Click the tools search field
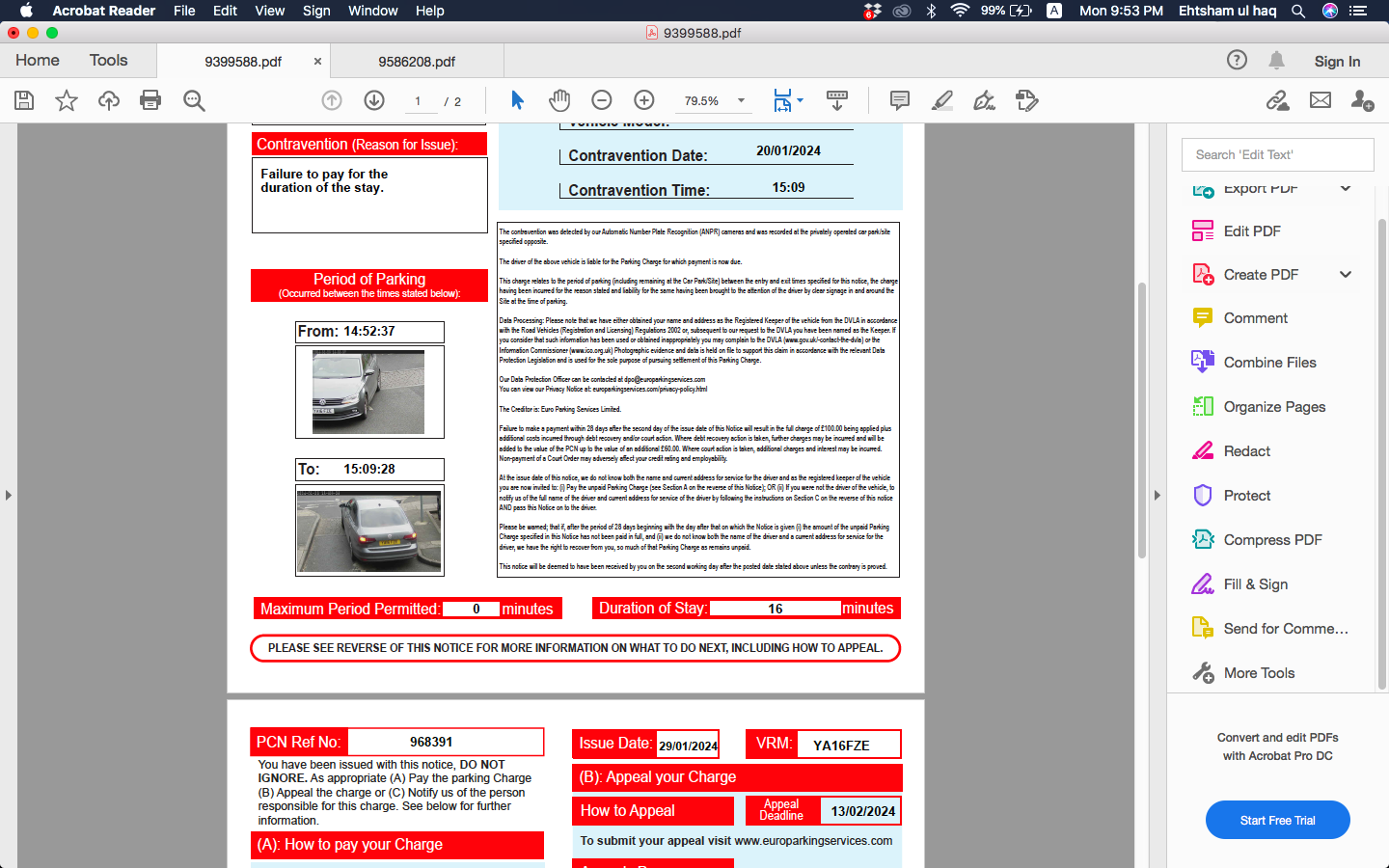Image resolution: width=1389 pixels, height=868 pixels. pyautogui.click(x=1277, y=154)
